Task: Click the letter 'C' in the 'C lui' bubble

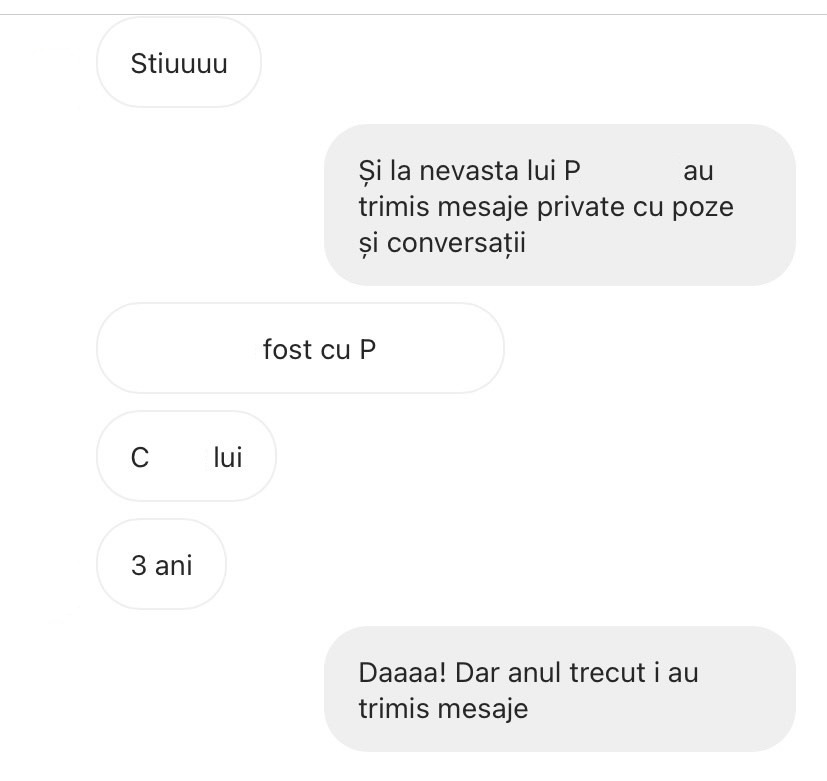Action: pos(140,457)
